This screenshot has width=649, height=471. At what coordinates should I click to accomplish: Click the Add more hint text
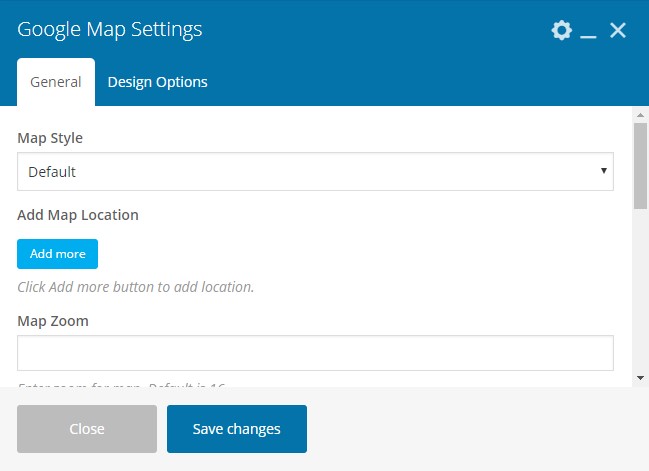point(136,287)
